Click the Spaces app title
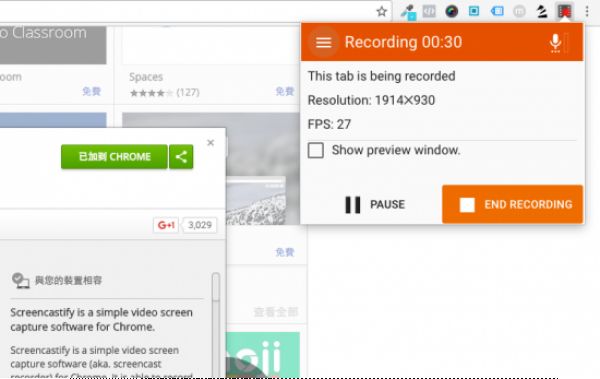 coord(146,77)
